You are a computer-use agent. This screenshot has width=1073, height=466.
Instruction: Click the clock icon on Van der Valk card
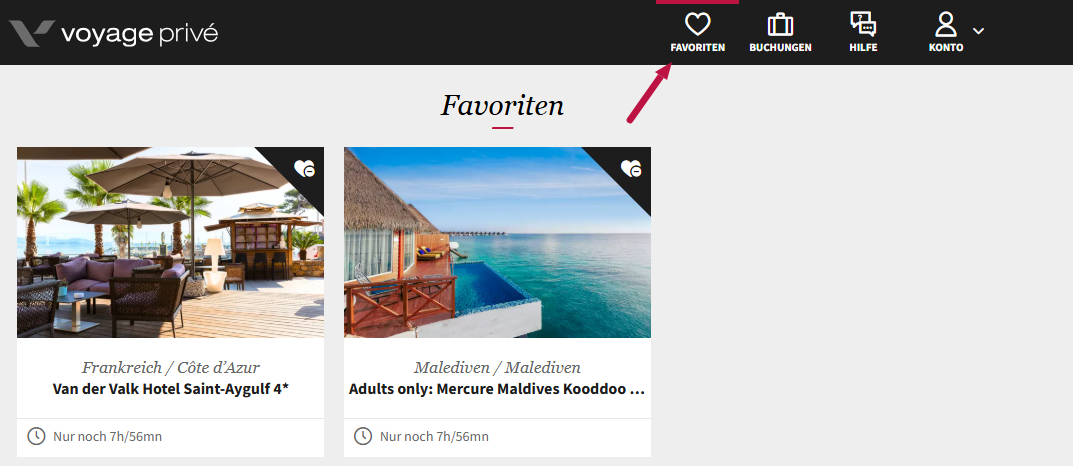coord(36,436)
